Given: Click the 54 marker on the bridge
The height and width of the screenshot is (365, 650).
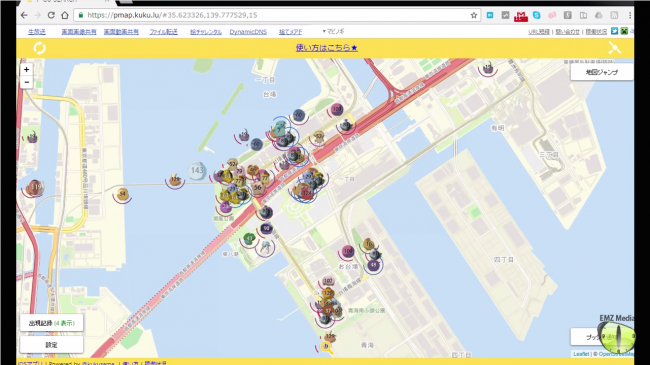Looking at the screenshot, I should [122, 194].
